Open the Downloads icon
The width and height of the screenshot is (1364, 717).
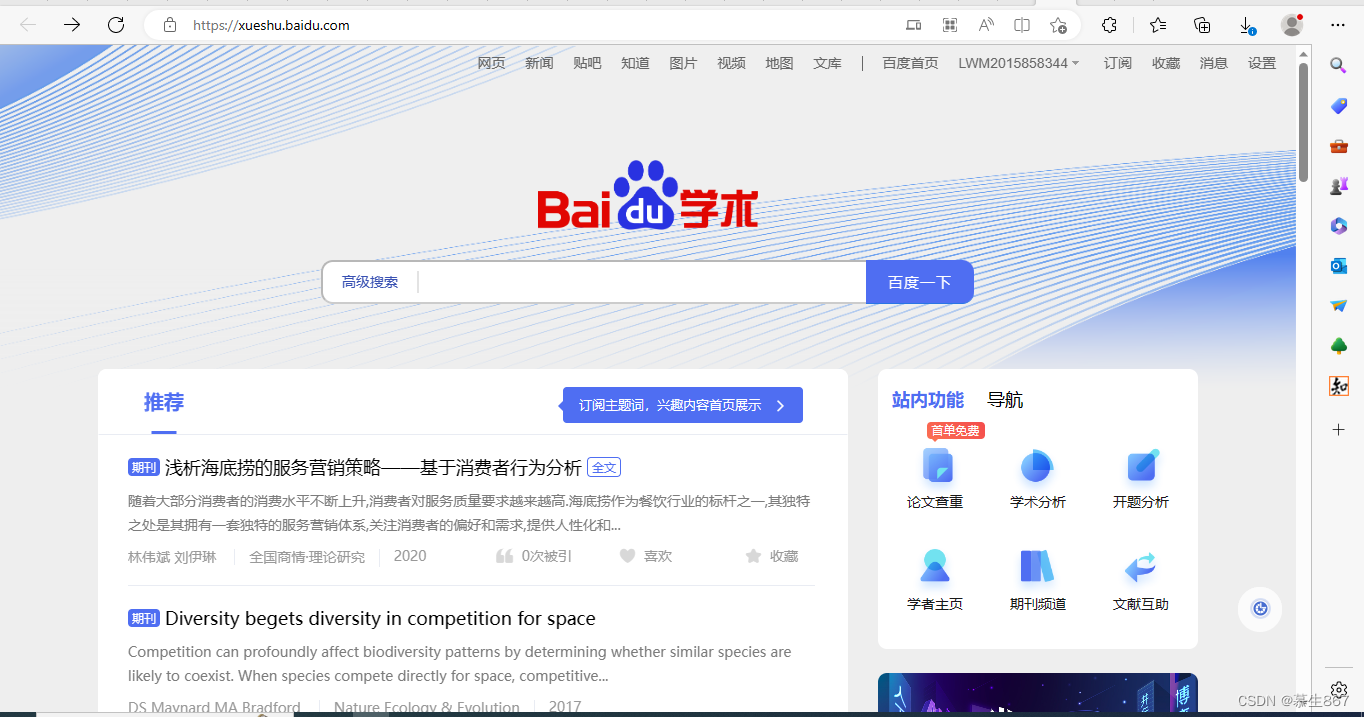point(1247,25)
